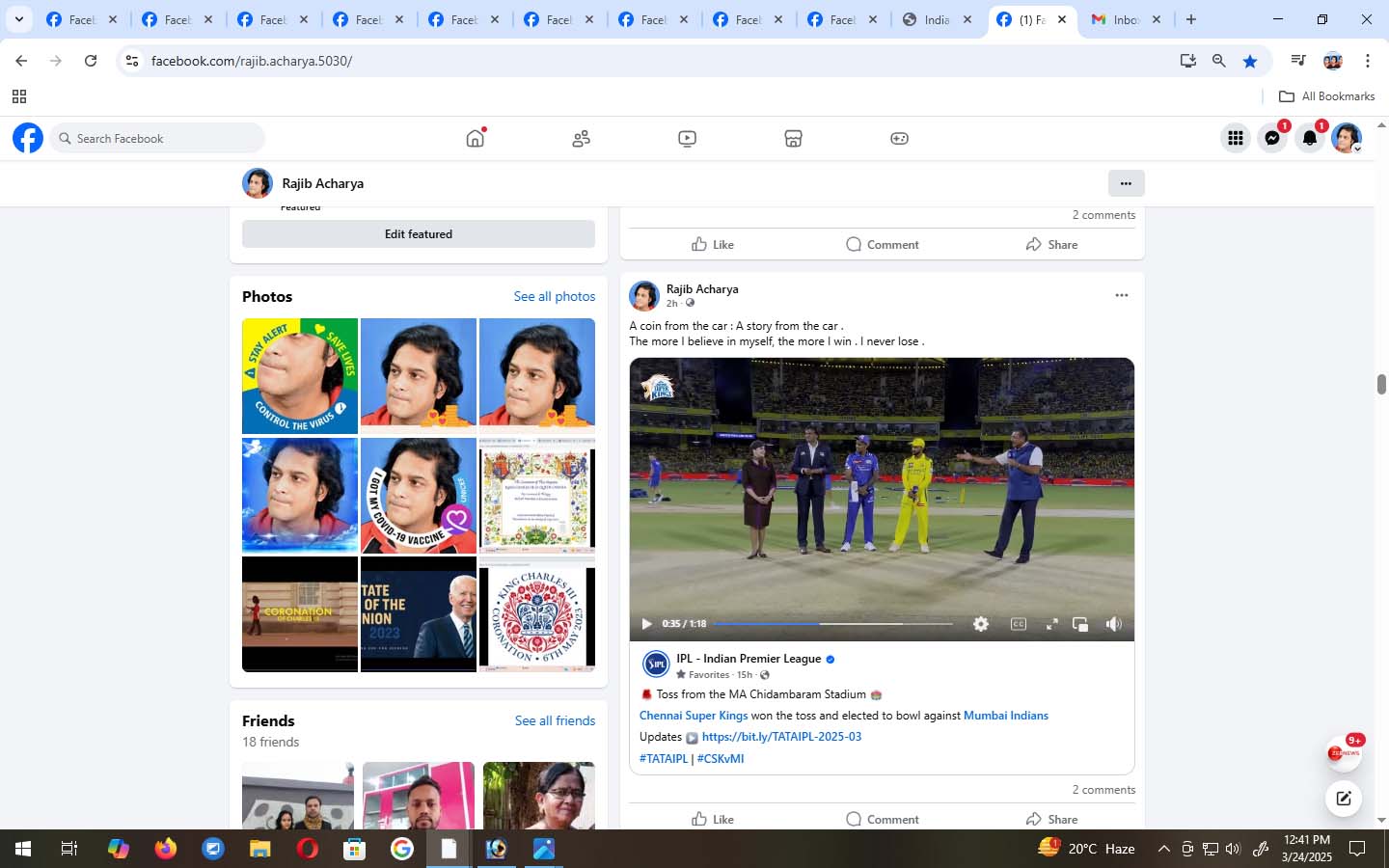Open taskbar clock showing 12:41 PM

tap(1307, 849)
